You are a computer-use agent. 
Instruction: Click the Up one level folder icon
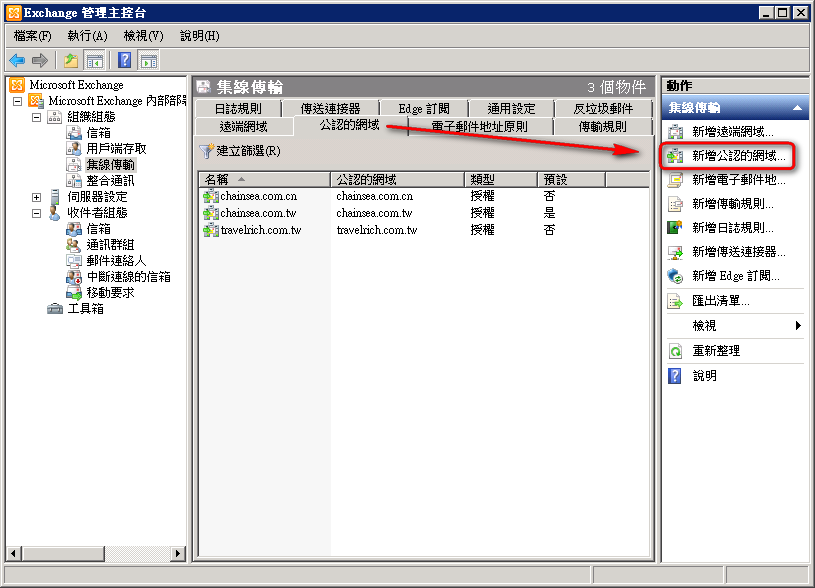[71, 60]
